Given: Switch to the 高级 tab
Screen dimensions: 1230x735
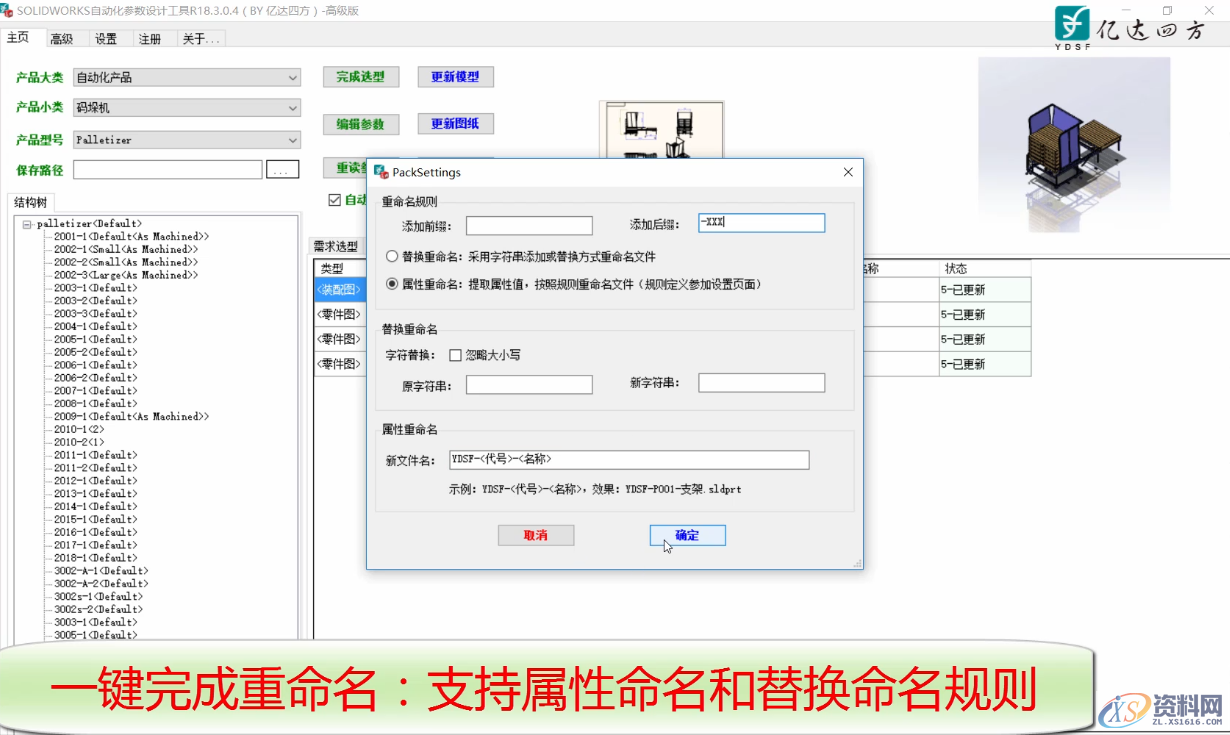Looking at the screenshot, I should [62, 38].
